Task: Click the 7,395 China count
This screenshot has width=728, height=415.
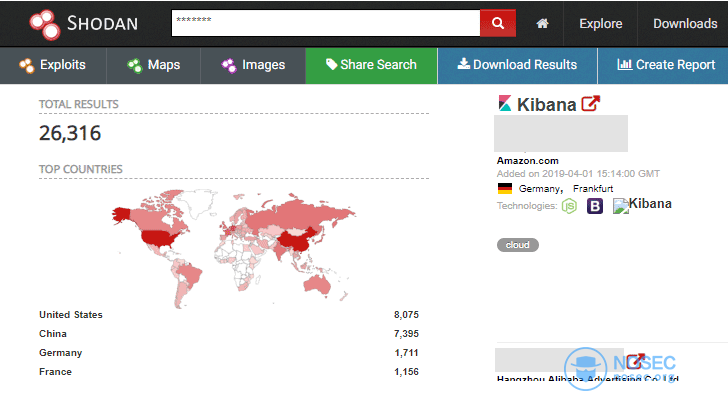Action: click(x=406, y=334)
